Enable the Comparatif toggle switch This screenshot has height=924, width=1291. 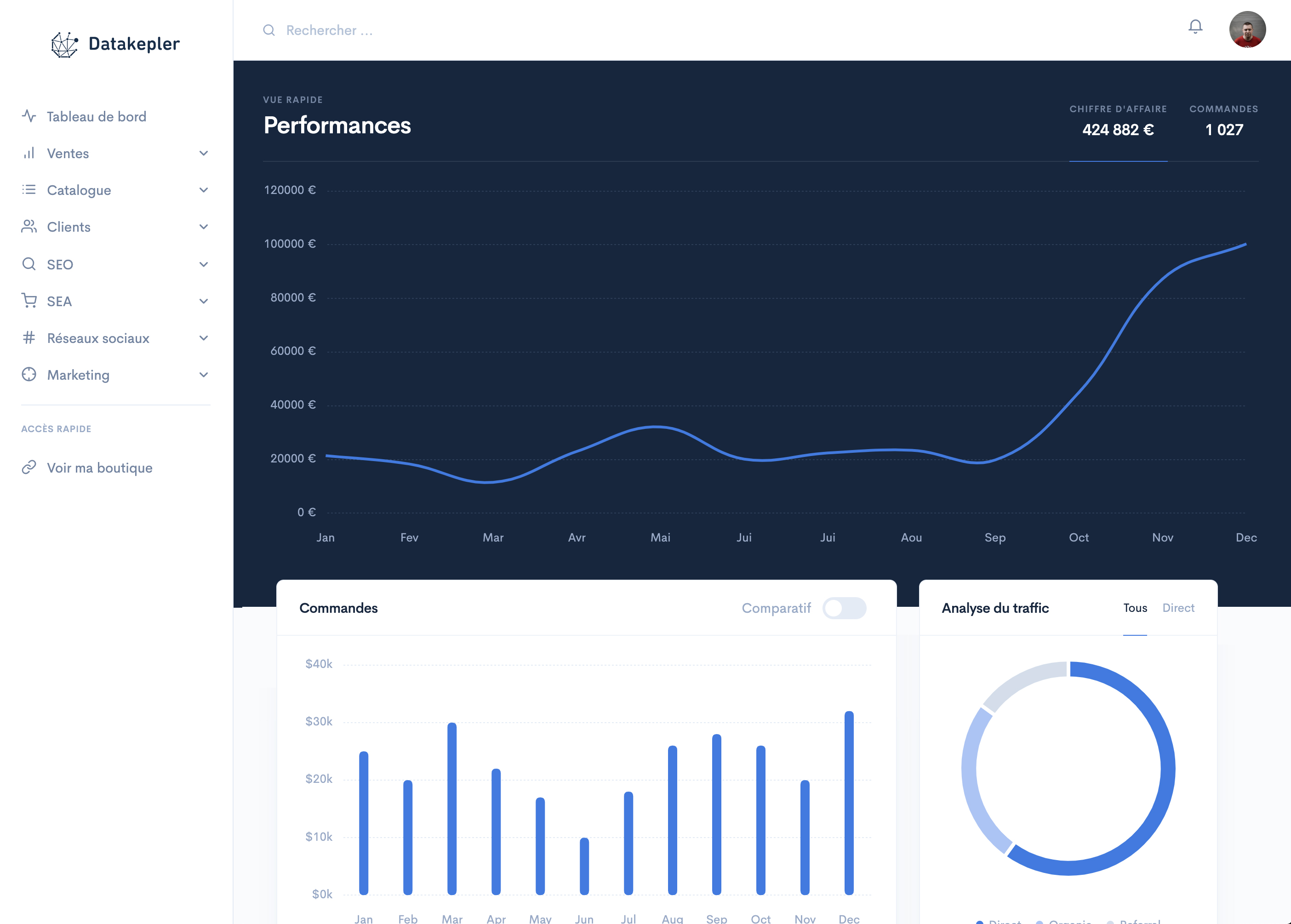(x=844, y=608)
